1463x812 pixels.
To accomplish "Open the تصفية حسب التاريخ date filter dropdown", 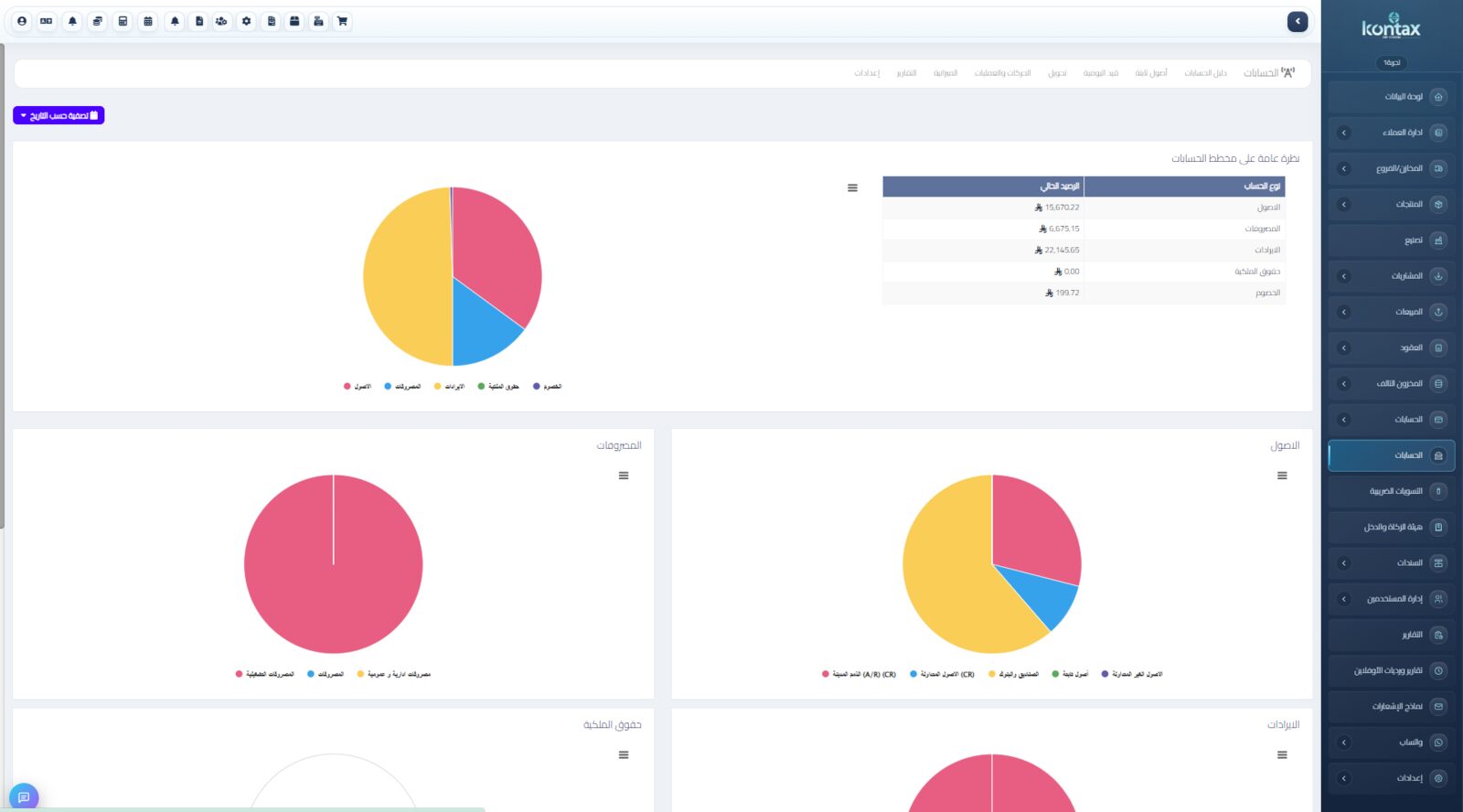I will click(x=59, y=115).
